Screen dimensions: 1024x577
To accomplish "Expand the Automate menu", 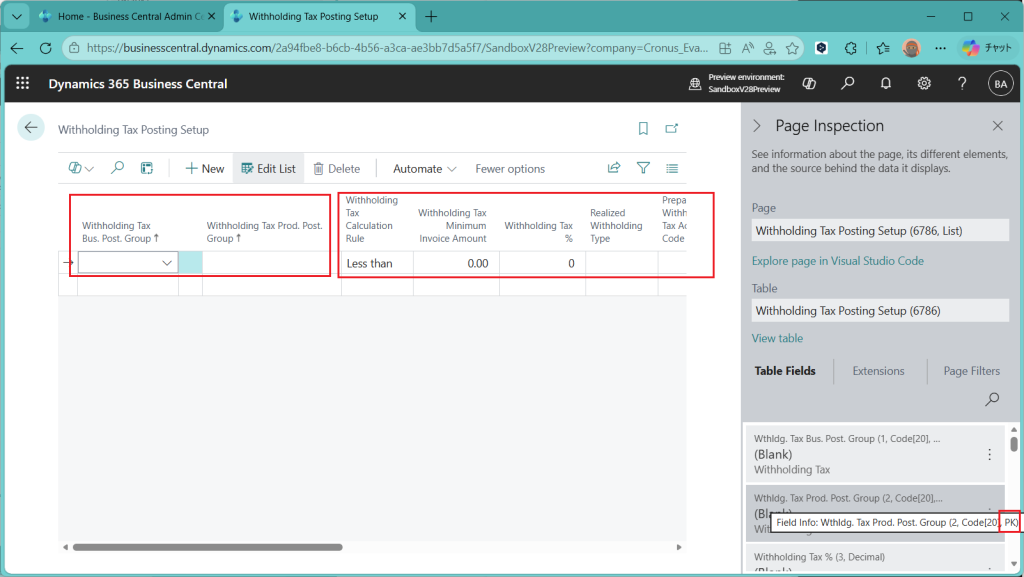I will pyautogui.click(x=424, y=169).
